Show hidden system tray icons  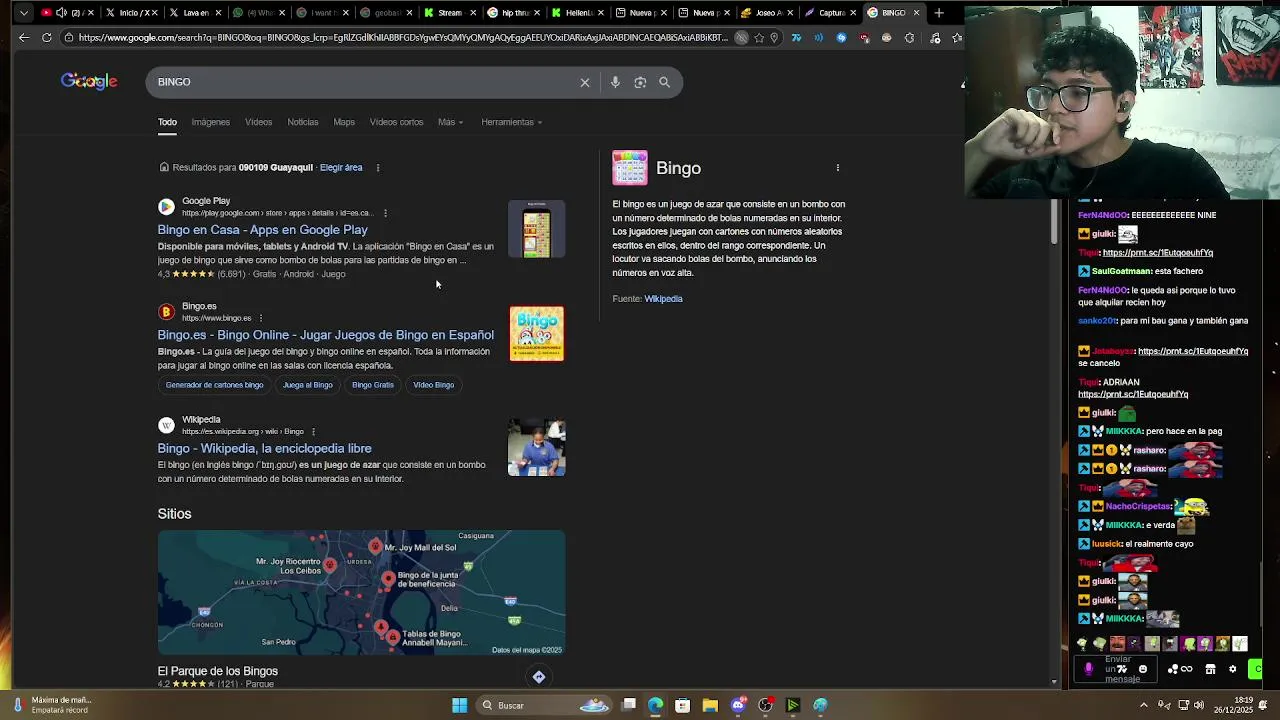tap(1143, 705)
